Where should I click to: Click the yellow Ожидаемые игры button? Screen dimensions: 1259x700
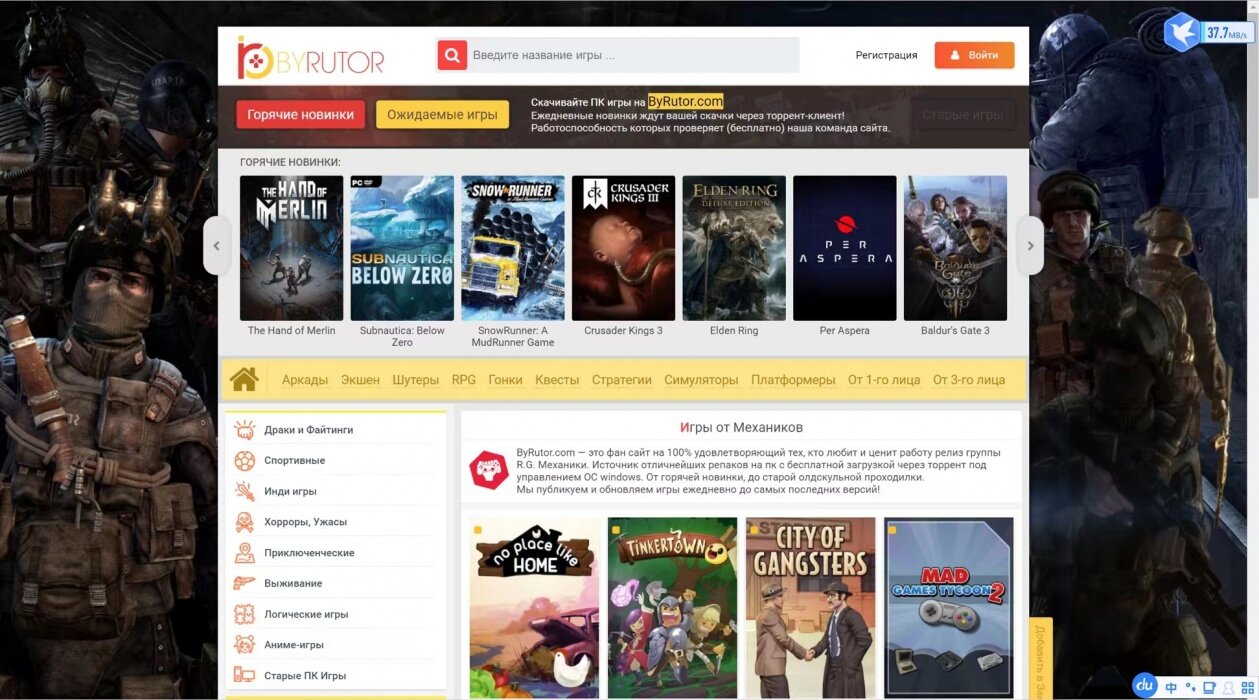[x=442, y=115]
